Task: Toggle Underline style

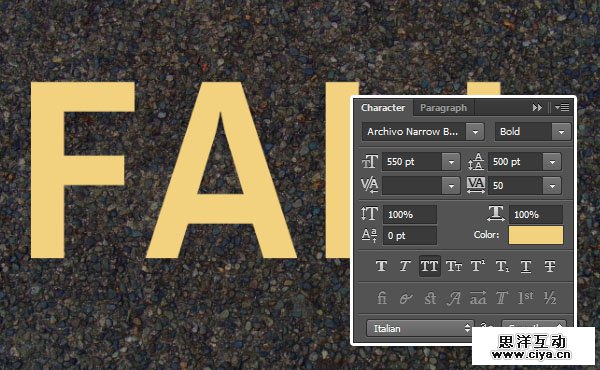Action: [x=526, y=266]
